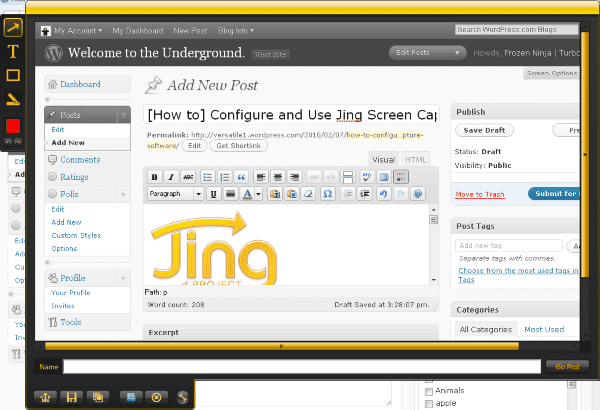Click the Undo arrow in editor toolbar
The image size is (600, 410).
coord(383,194)
